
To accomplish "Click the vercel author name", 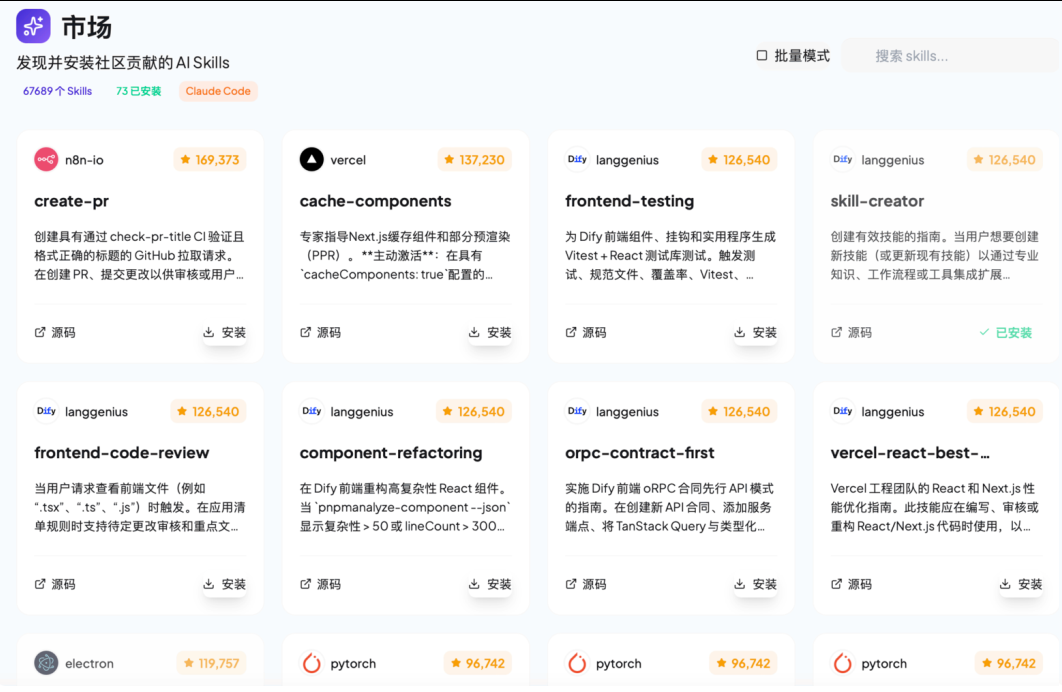I will (x=348, y=160).
